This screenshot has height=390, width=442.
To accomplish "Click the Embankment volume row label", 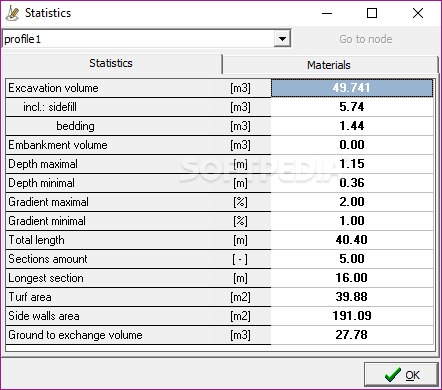I will 58,145.
